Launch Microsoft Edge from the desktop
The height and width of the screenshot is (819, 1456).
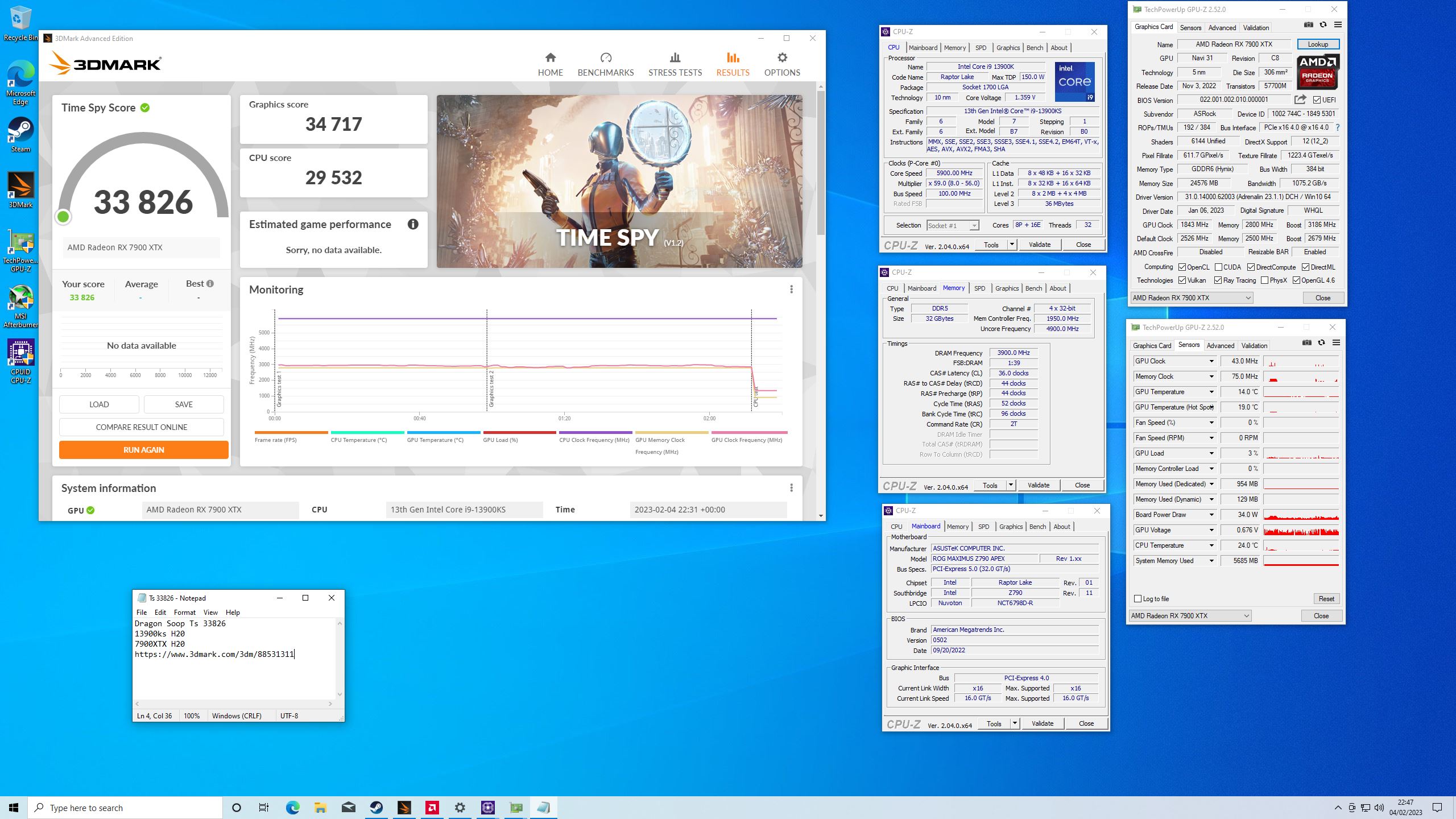pyautogui.click(x=20, y=83)
